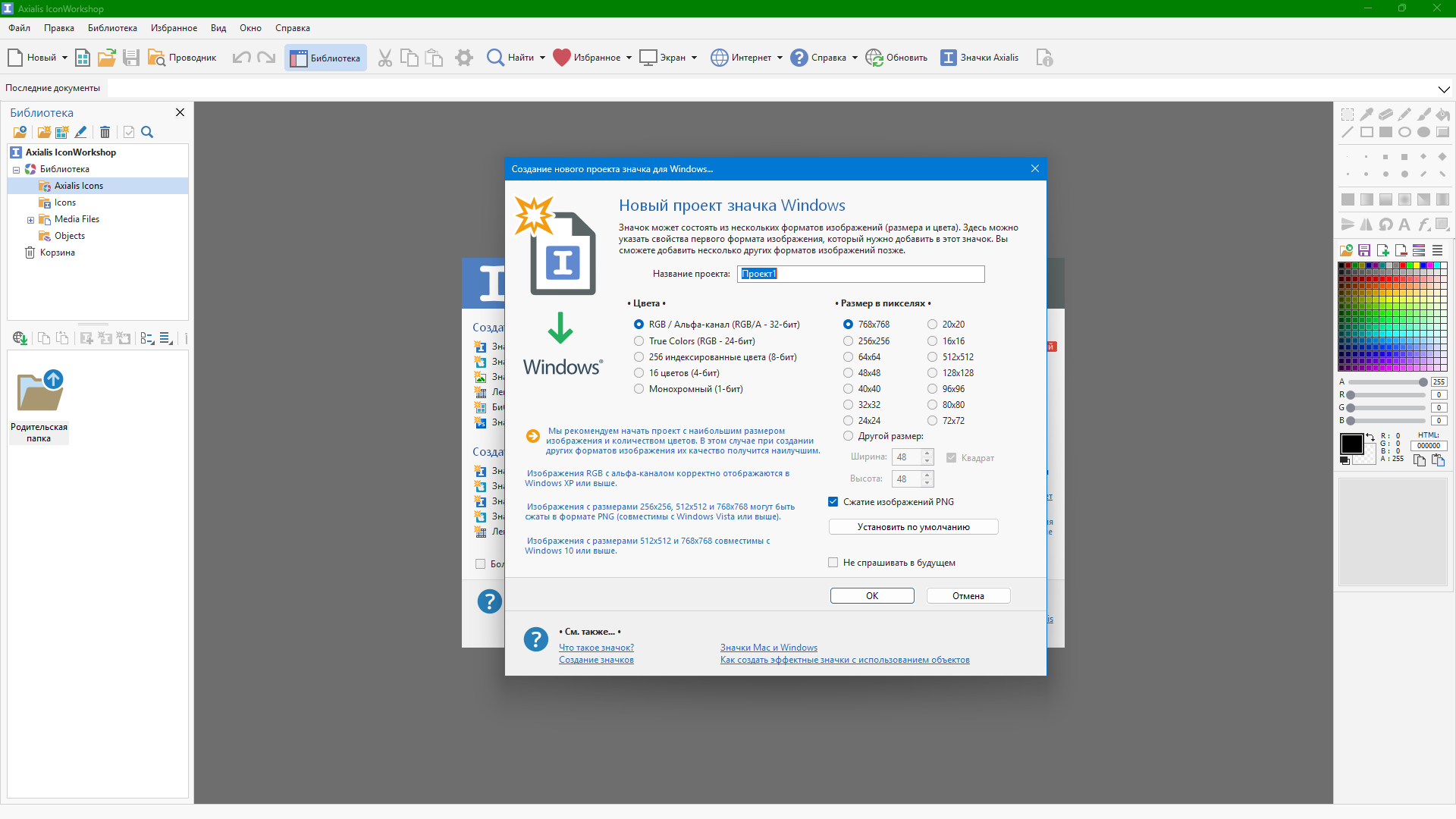Open the Правка menu
The image size is (1456, 819).
[59, 28]
